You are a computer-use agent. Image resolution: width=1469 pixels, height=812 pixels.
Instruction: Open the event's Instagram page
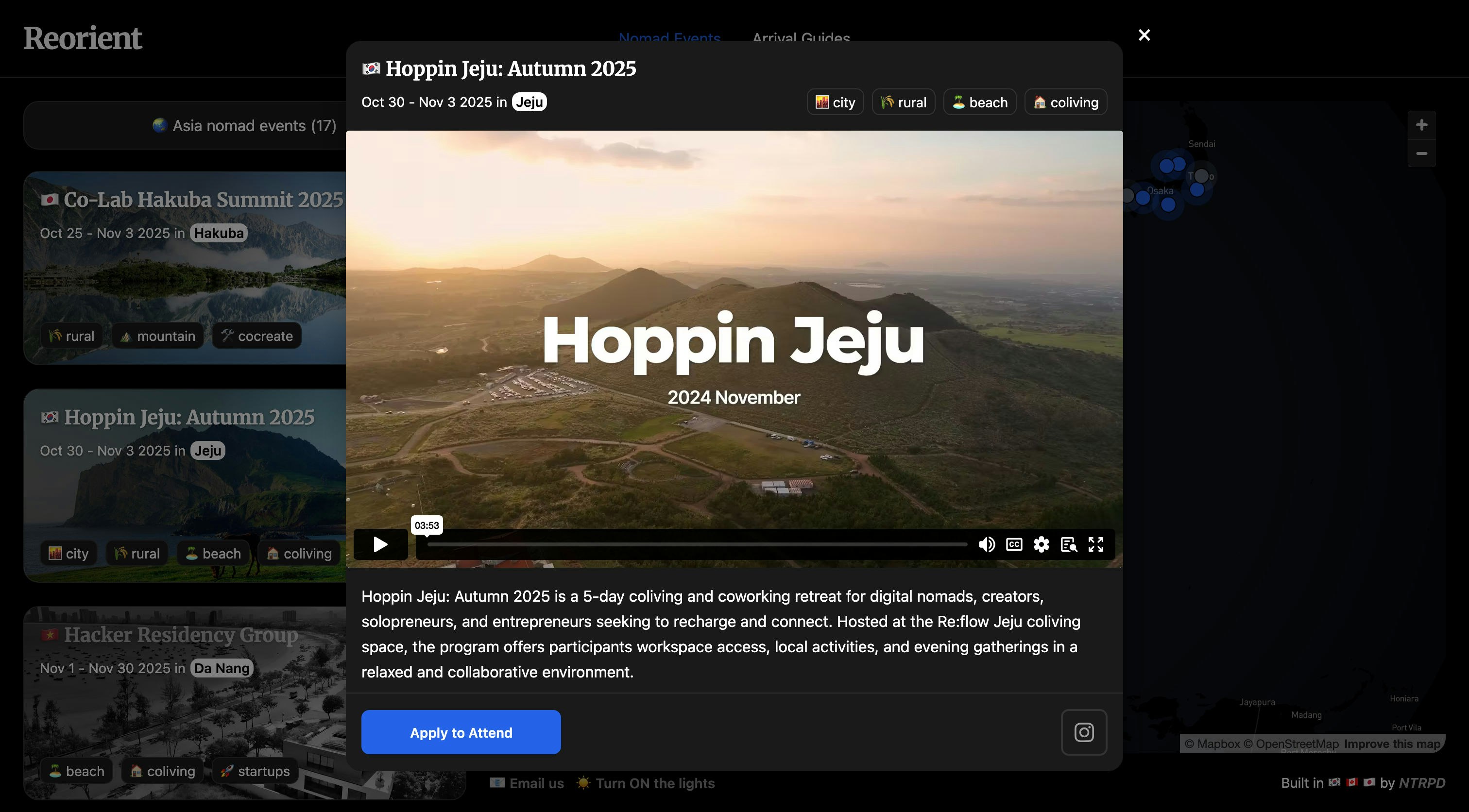point(1083,731)
